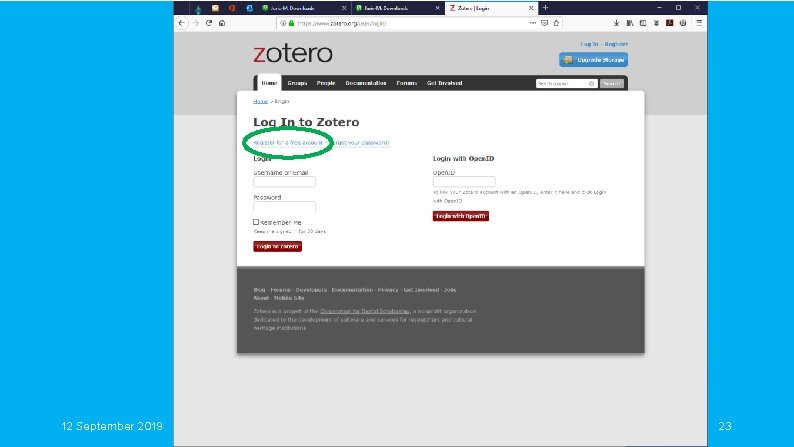This screenshot has width=794, height=447.
Task: Follow the Register link at top right
Action: (616, 44)
